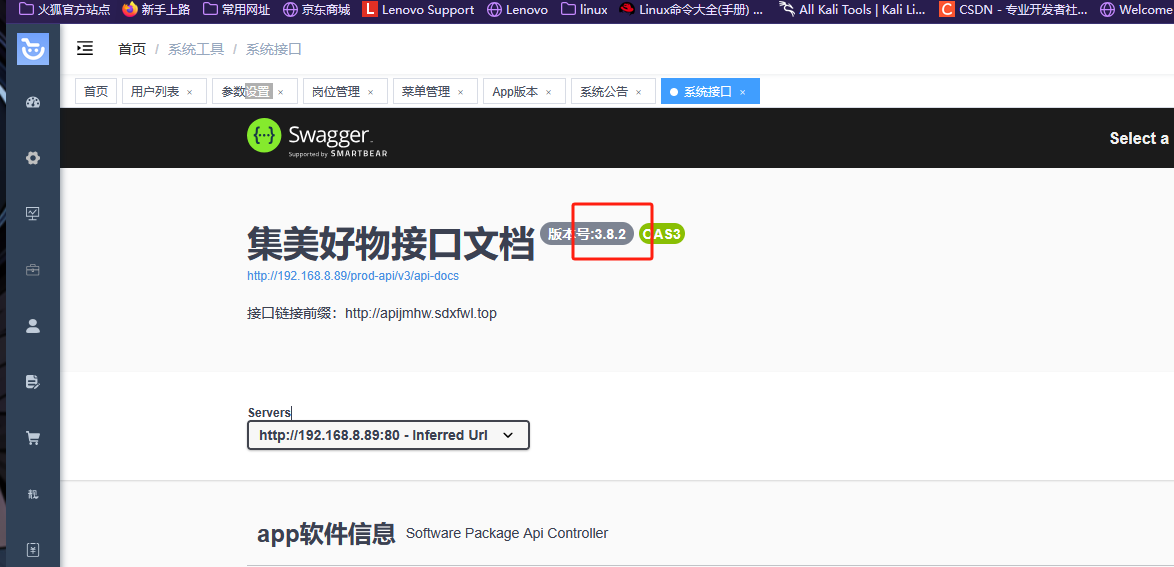Click the user person icon in sidebar
The image size is (1174, 567).
click(x=33, y=326)
